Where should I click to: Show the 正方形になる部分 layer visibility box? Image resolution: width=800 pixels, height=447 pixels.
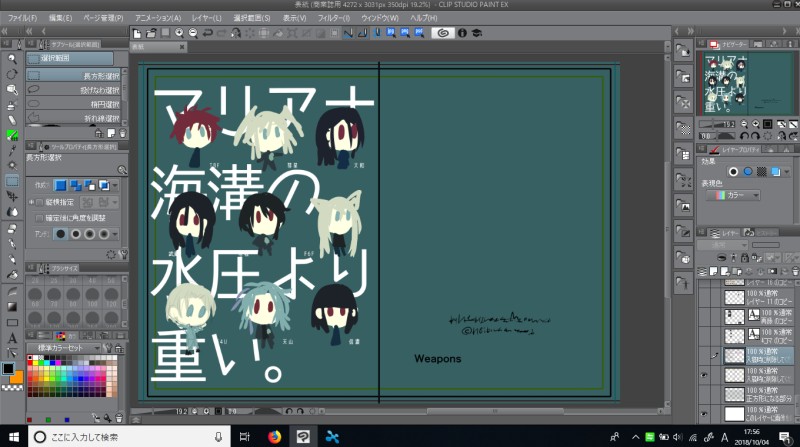pos(704,394)
